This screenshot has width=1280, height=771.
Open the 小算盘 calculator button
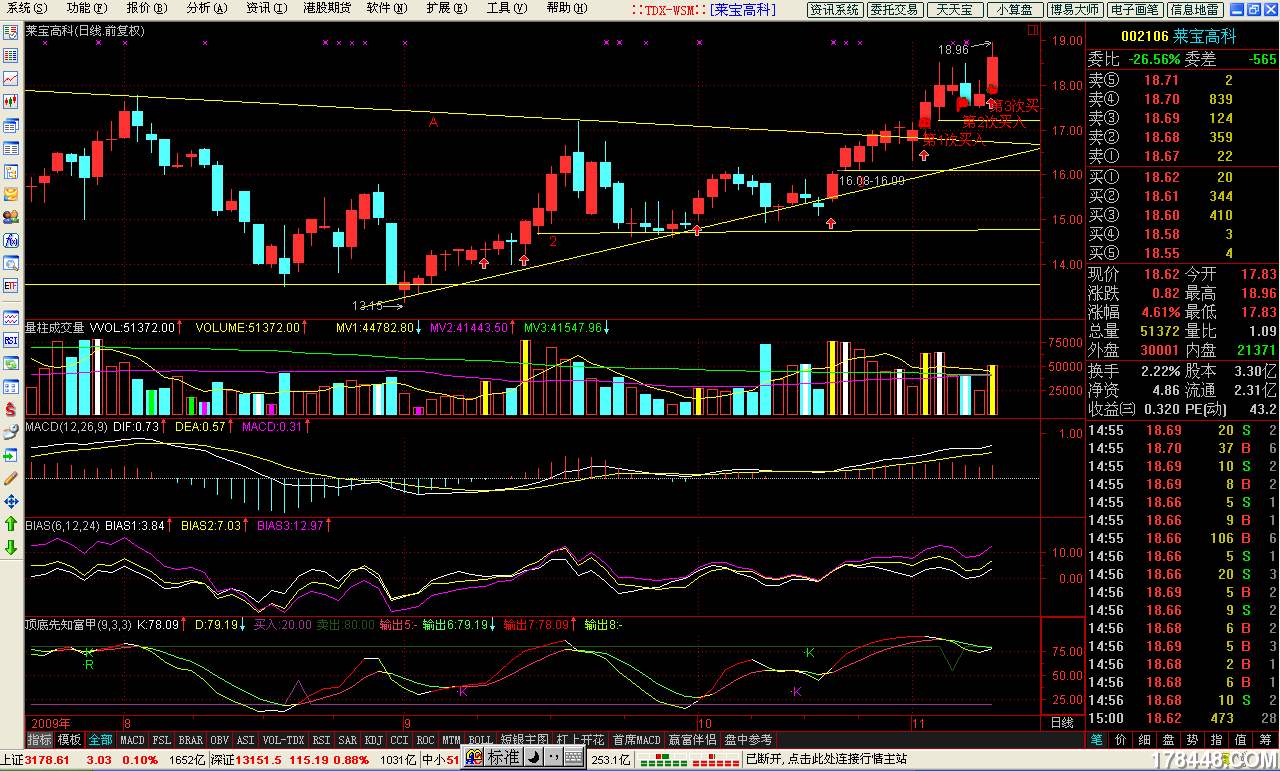click(1014, 9)
